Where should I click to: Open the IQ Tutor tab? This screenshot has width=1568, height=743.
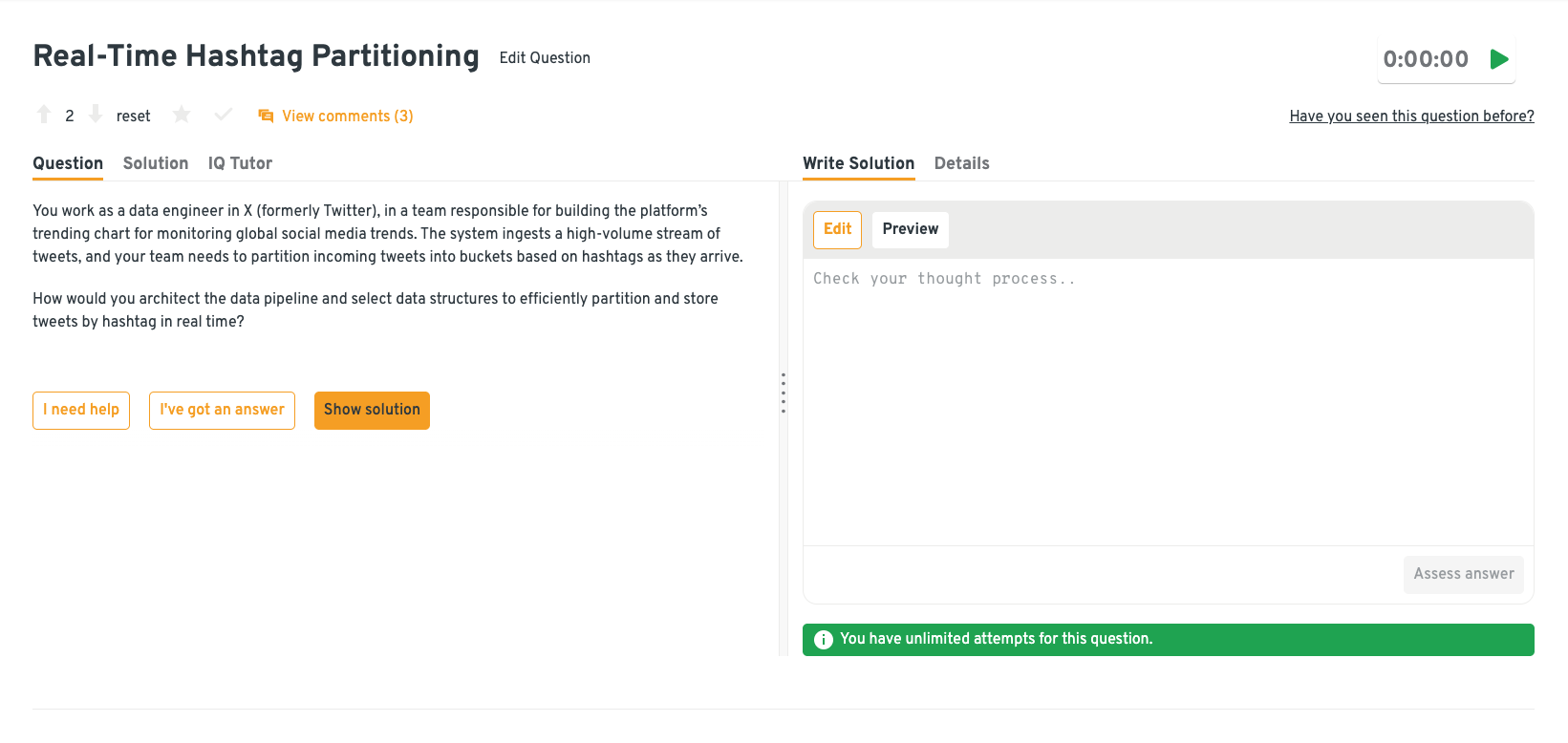(x=240, y=163)
